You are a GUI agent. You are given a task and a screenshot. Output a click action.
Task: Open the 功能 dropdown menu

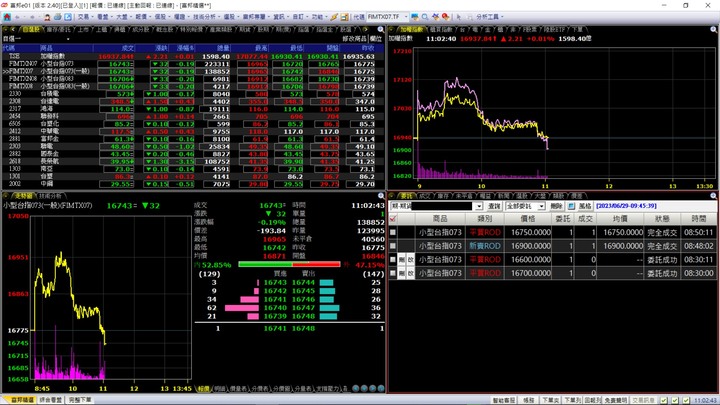pyautogui.click(x=319, y=17)
